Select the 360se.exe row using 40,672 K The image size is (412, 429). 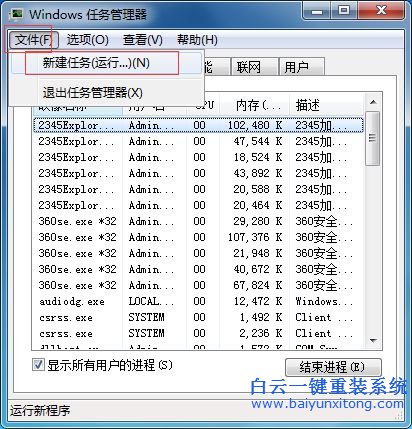click(x=198, y=269)
